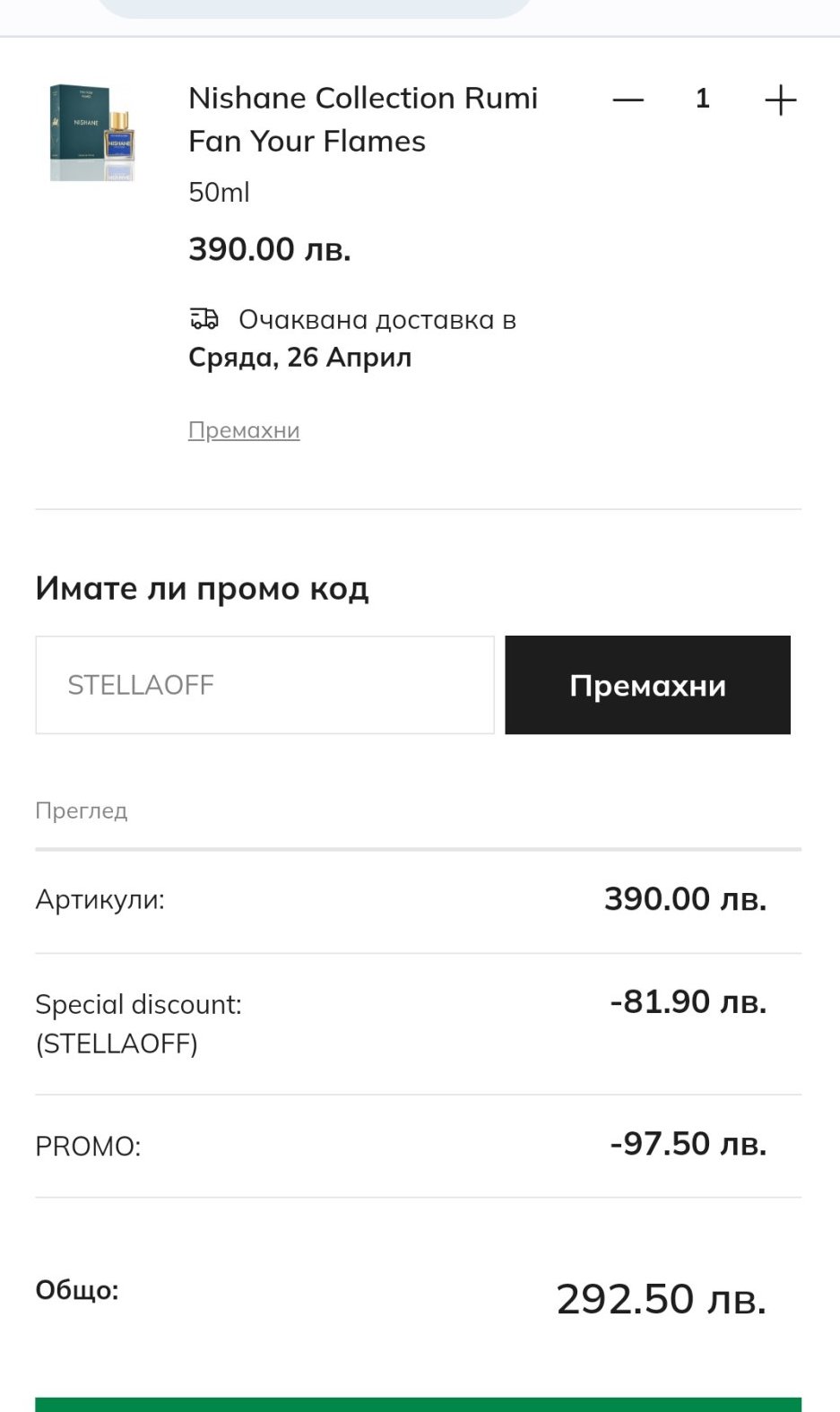Click the bold 390.00 лв. product price
Viewport: 840px width, 1412px height.
(269, 249)
